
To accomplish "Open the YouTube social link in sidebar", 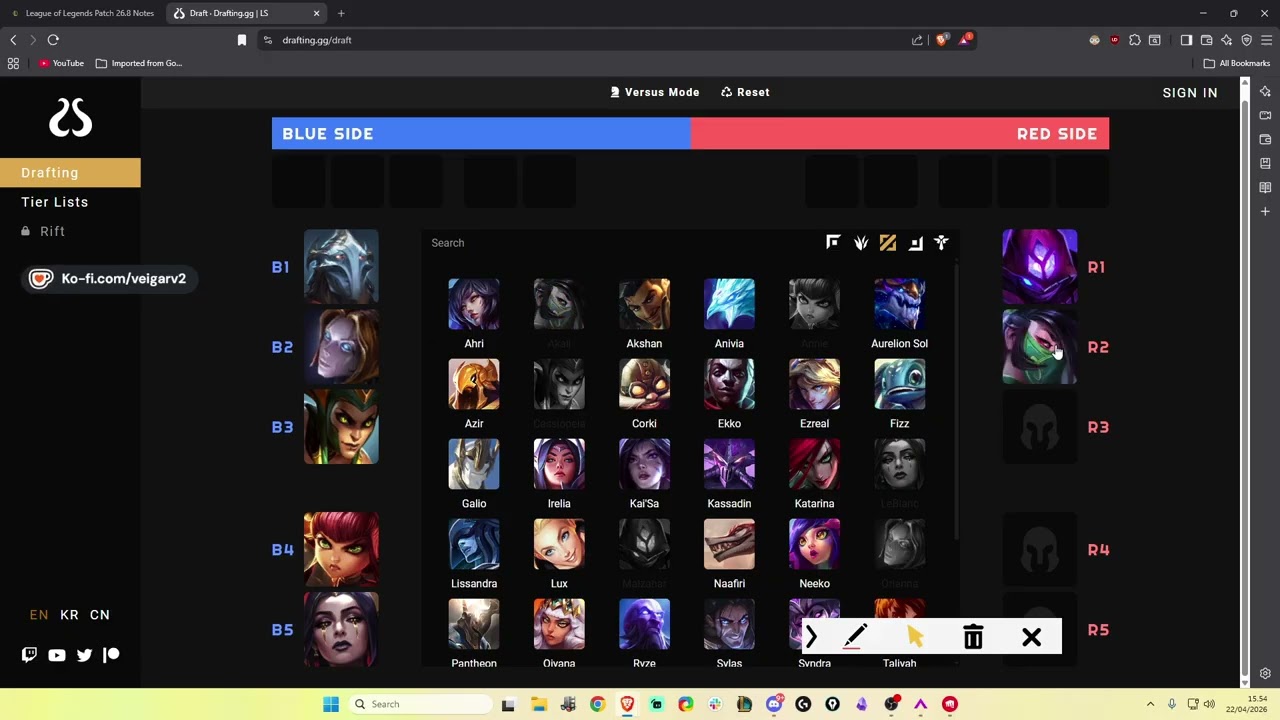I will (x=57, y=655).
